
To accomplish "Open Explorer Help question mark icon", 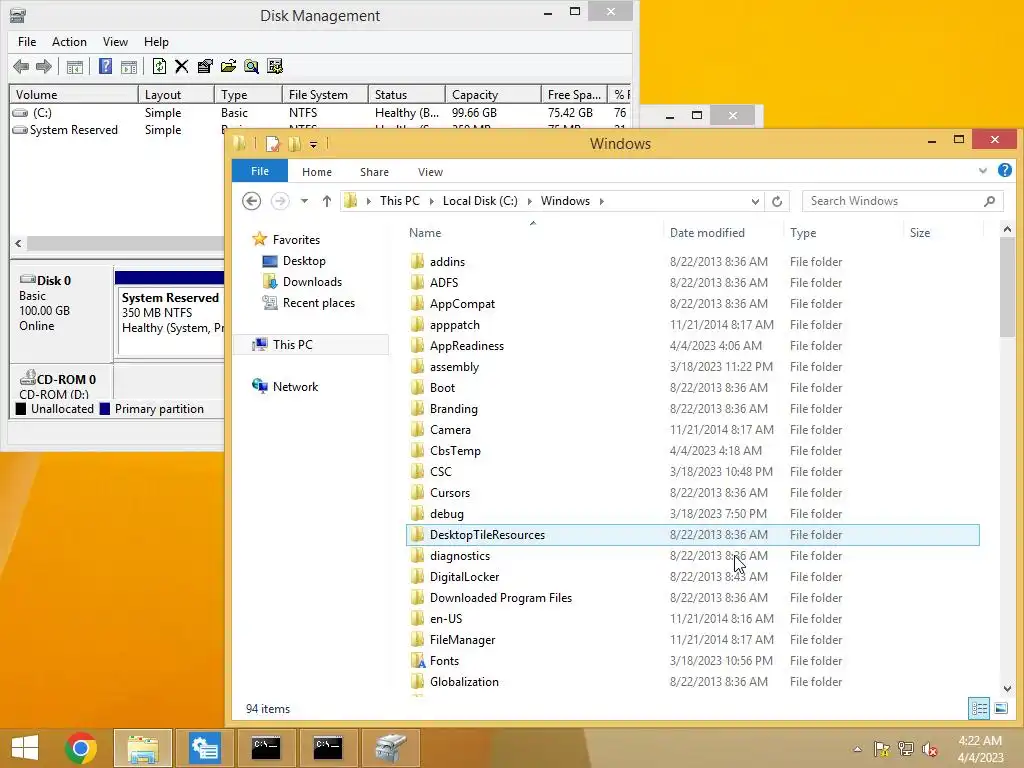I will tap(1005, 170).
